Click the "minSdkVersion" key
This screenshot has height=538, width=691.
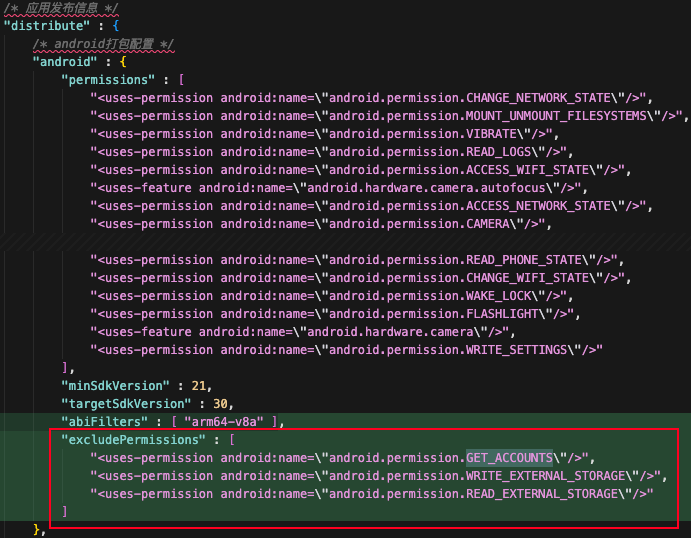point(115,386)
